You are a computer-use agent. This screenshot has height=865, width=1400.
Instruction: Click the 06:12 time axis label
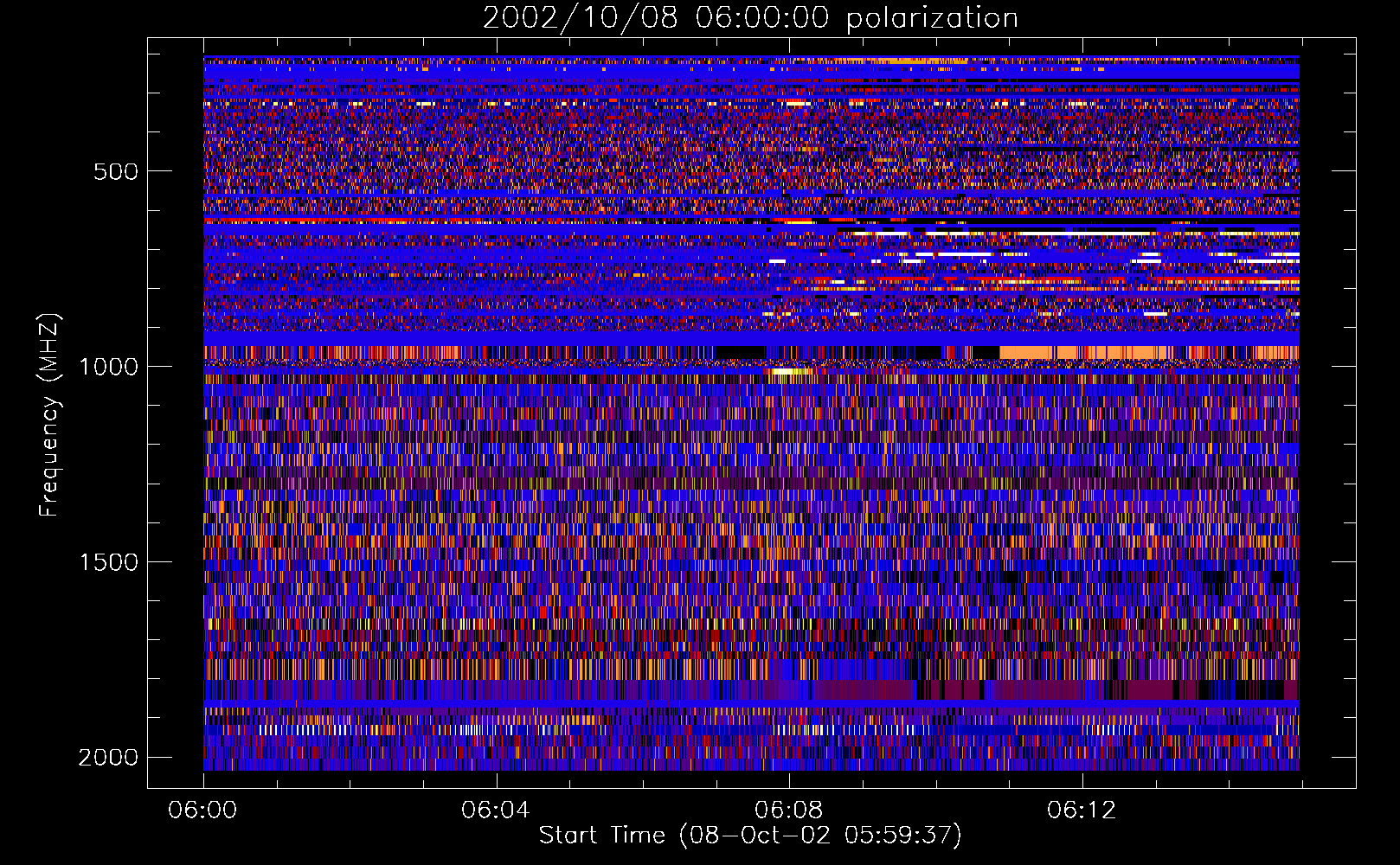(1081, 811)
